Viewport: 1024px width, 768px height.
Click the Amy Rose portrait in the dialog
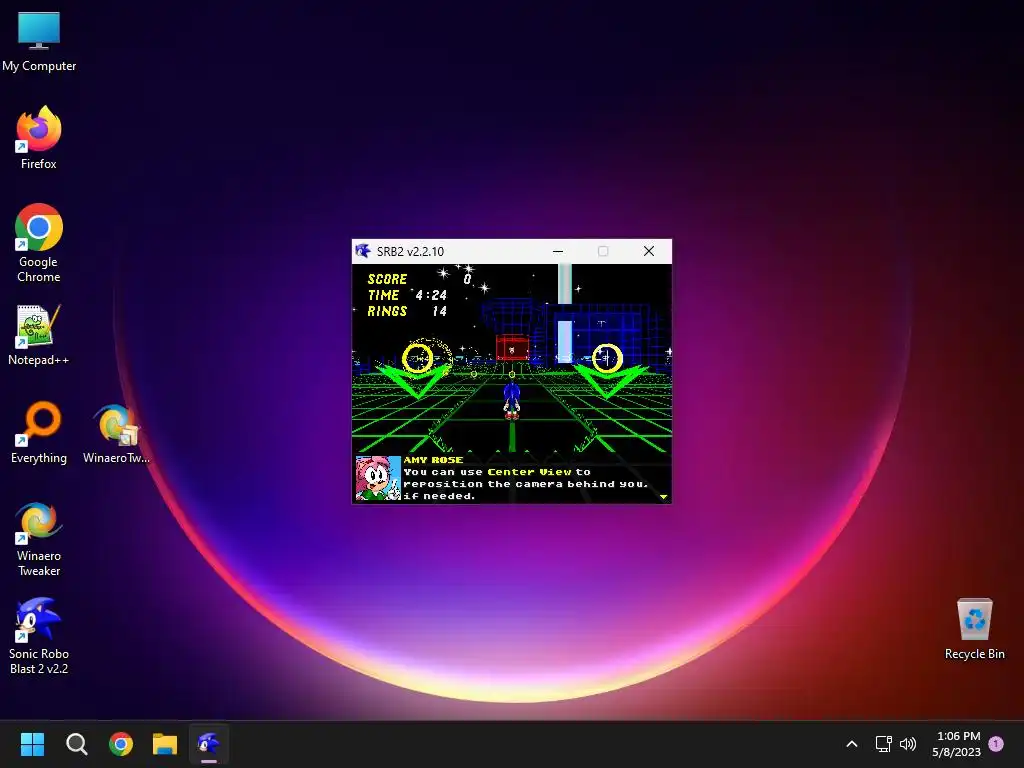377,478
